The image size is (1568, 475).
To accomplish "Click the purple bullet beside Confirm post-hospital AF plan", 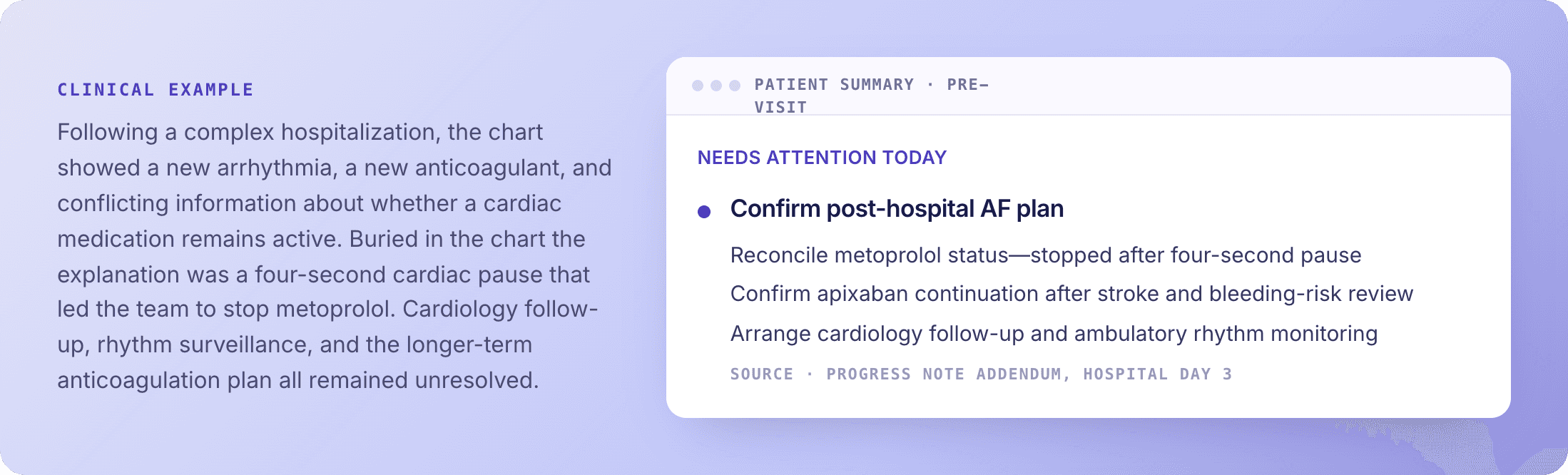I will (704, 212).
